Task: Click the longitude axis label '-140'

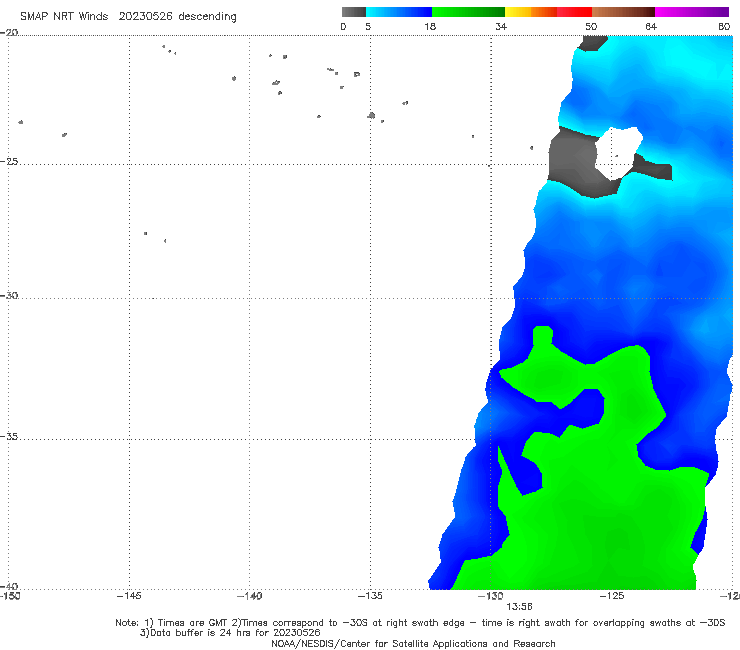Action: point(249,596)
